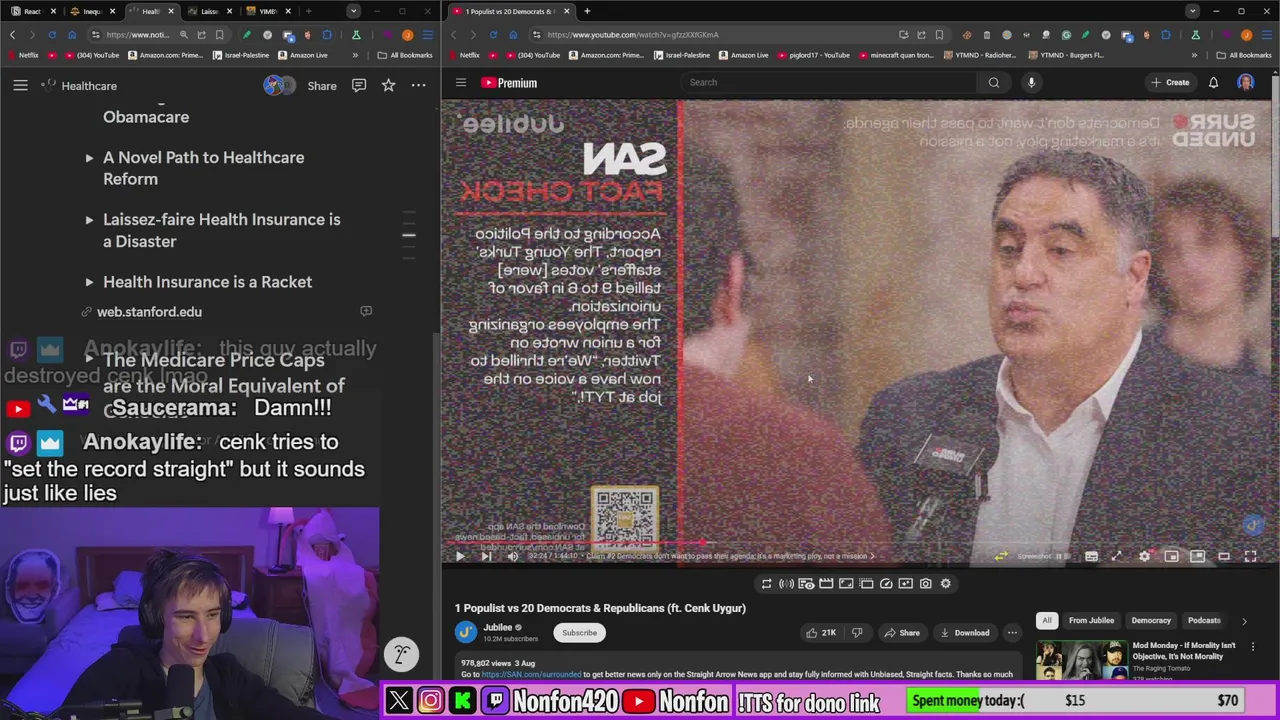Click the Share button in Notion
The height and width of the screenshot is (720, 1280).
coord(322,86)
